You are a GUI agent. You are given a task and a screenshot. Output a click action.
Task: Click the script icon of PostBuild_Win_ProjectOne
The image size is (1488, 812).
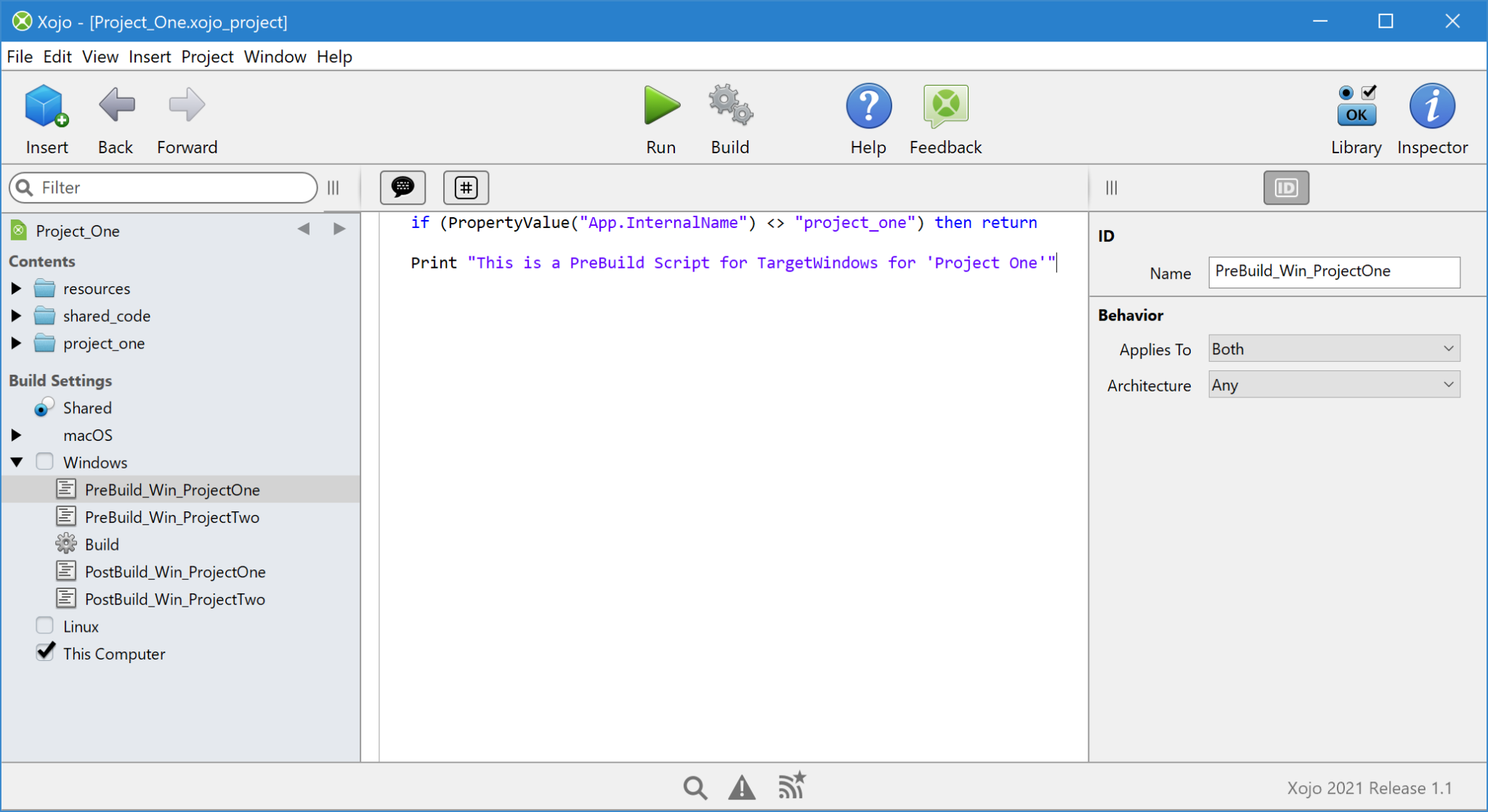point(66,571)
